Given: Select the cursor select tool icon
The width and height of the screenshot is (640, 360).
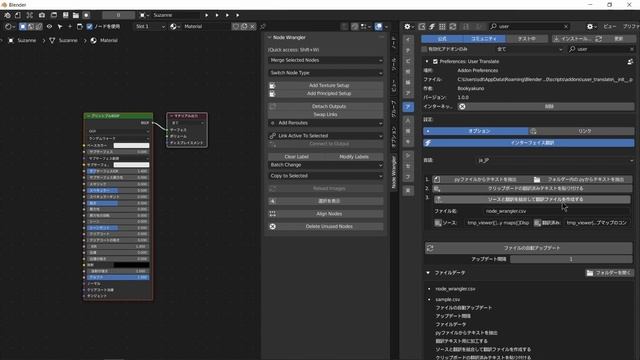Looking at the screenshot, I should pyautogui.click(x=60, y=27).
